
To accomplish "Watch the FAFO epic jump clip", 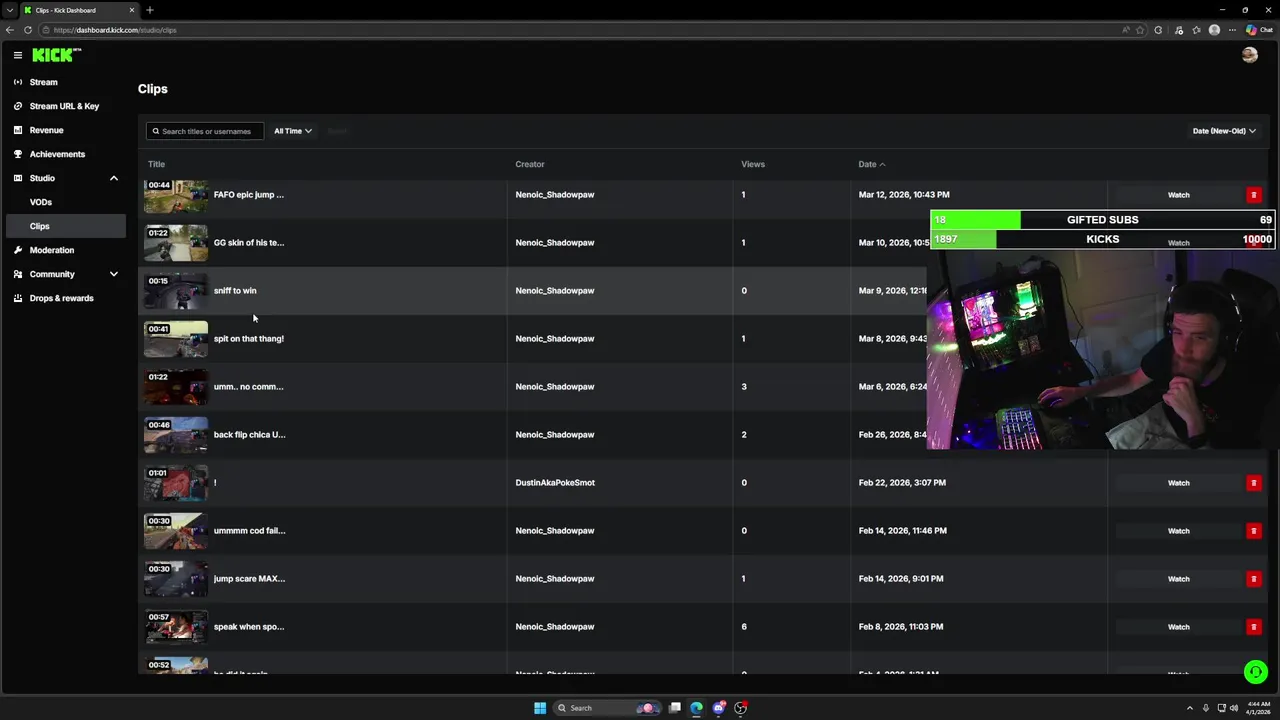I will (x=1178, y=195).
